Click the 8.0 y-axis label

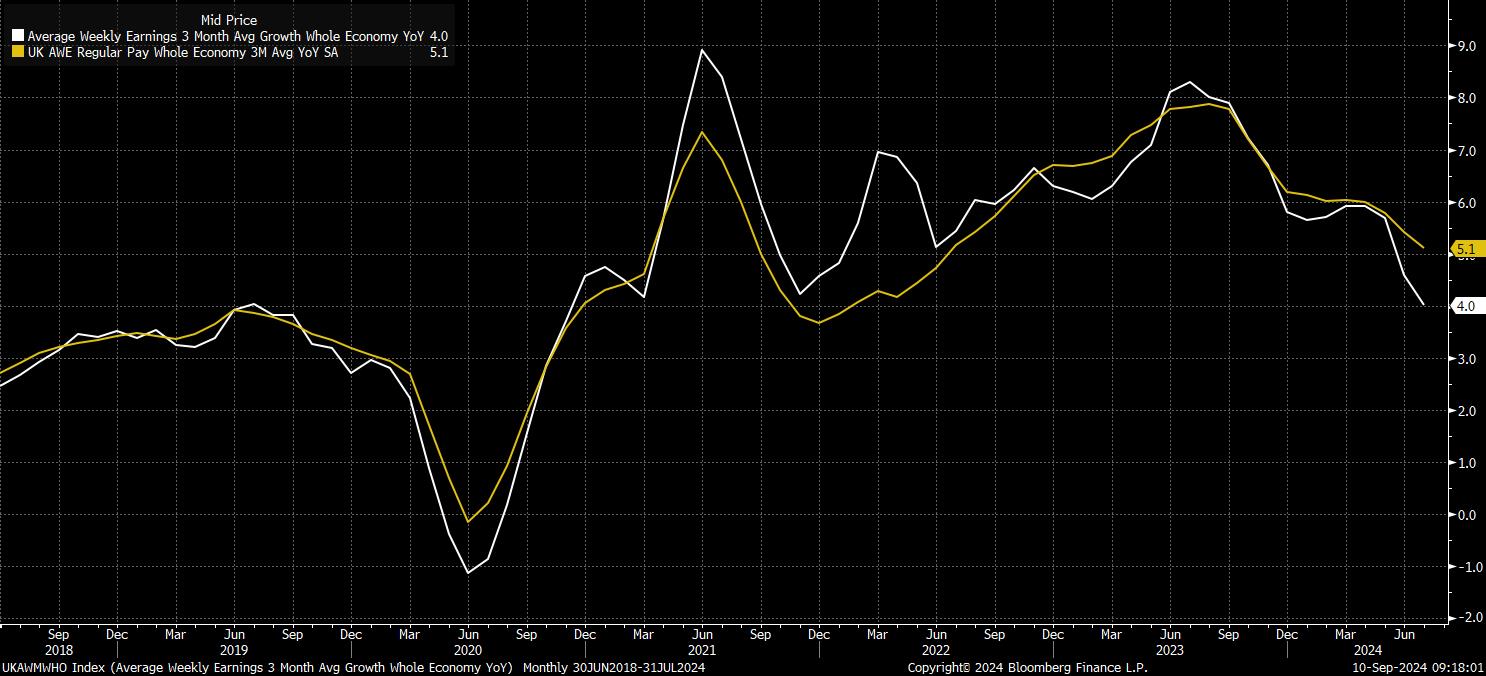click(x=1466, y=98)
